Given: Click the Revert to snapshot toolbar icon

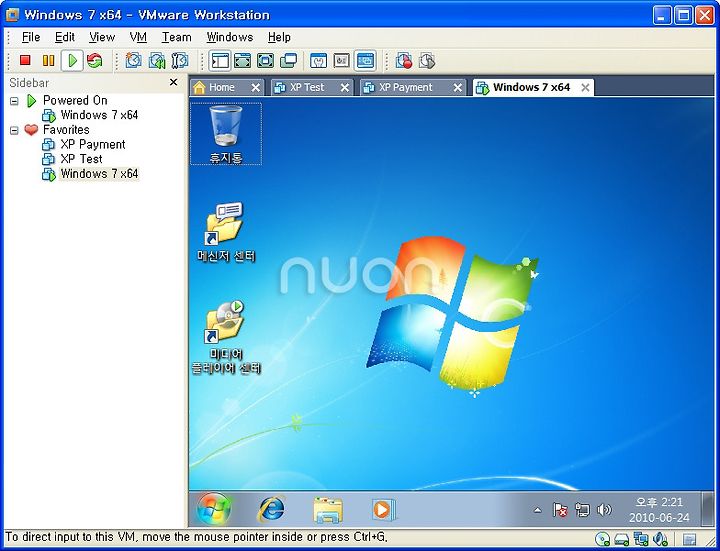Looking at the screenshot, I should point(157,60).
